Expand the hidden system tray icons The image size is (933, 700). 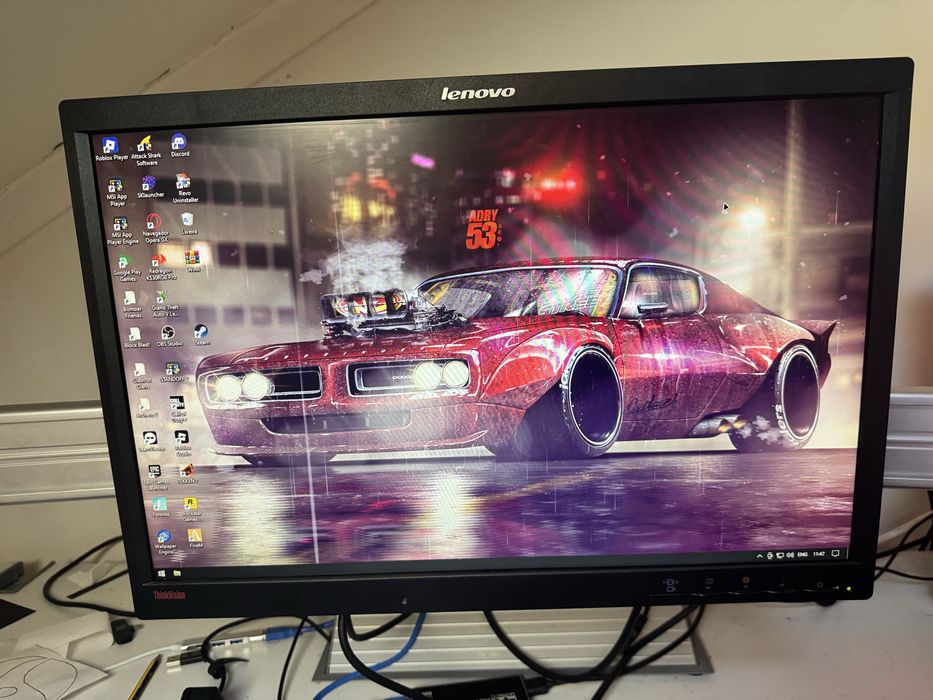[x=759, y=556]
